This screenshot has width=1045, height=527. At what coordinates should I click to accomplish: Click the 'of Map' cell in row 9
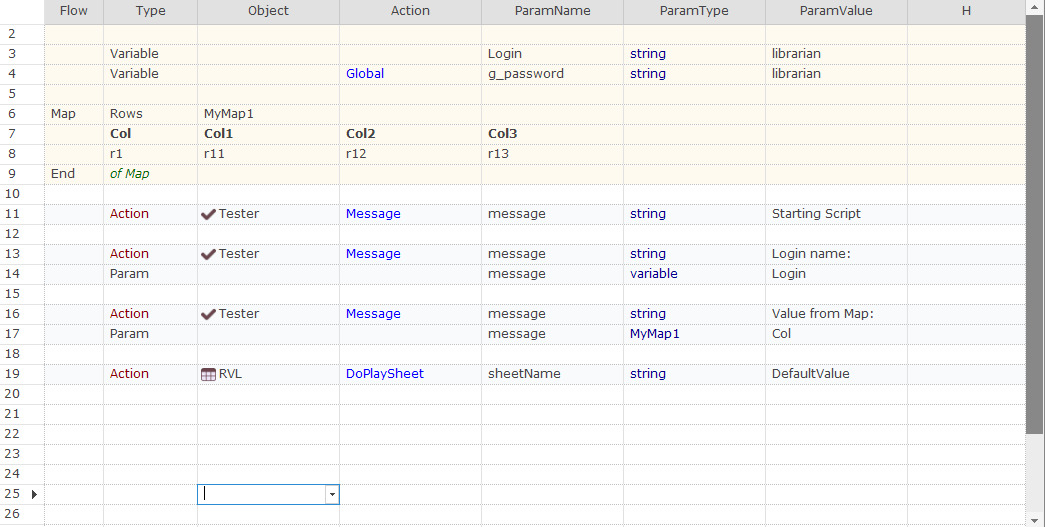point(150,174)
